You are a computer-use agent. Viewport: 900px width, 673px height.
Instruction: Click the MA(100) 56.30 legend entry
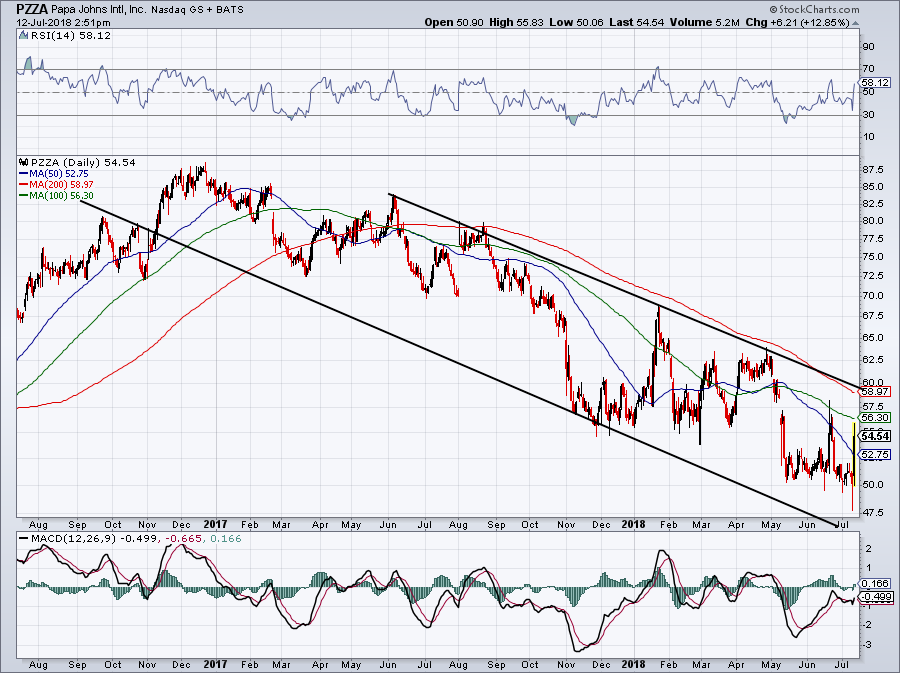click(x=56, y=196)
